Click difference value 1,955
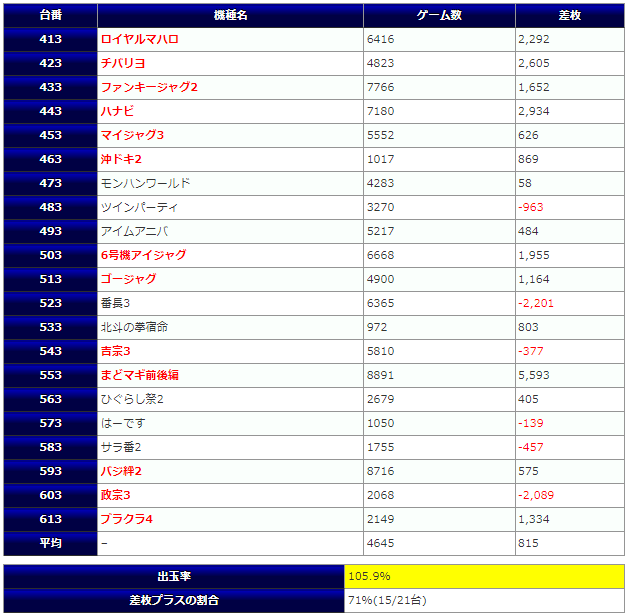The width and height of the screenshot is (627, 615). click(x=534, y=255)
